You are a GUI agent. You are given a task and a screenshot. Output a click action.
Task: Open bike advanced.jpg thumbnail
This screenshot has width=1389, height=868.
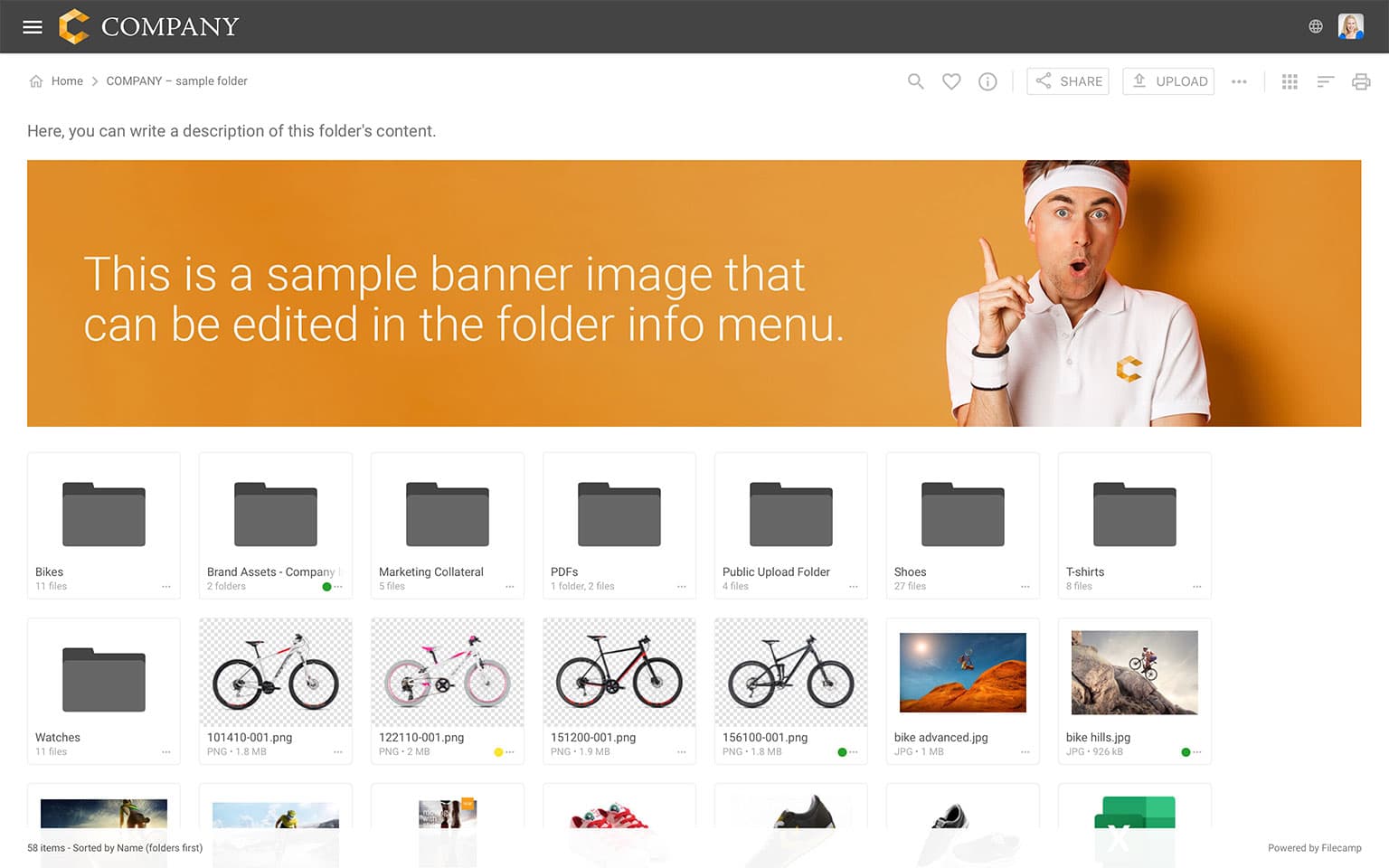[x=963, y=673]
